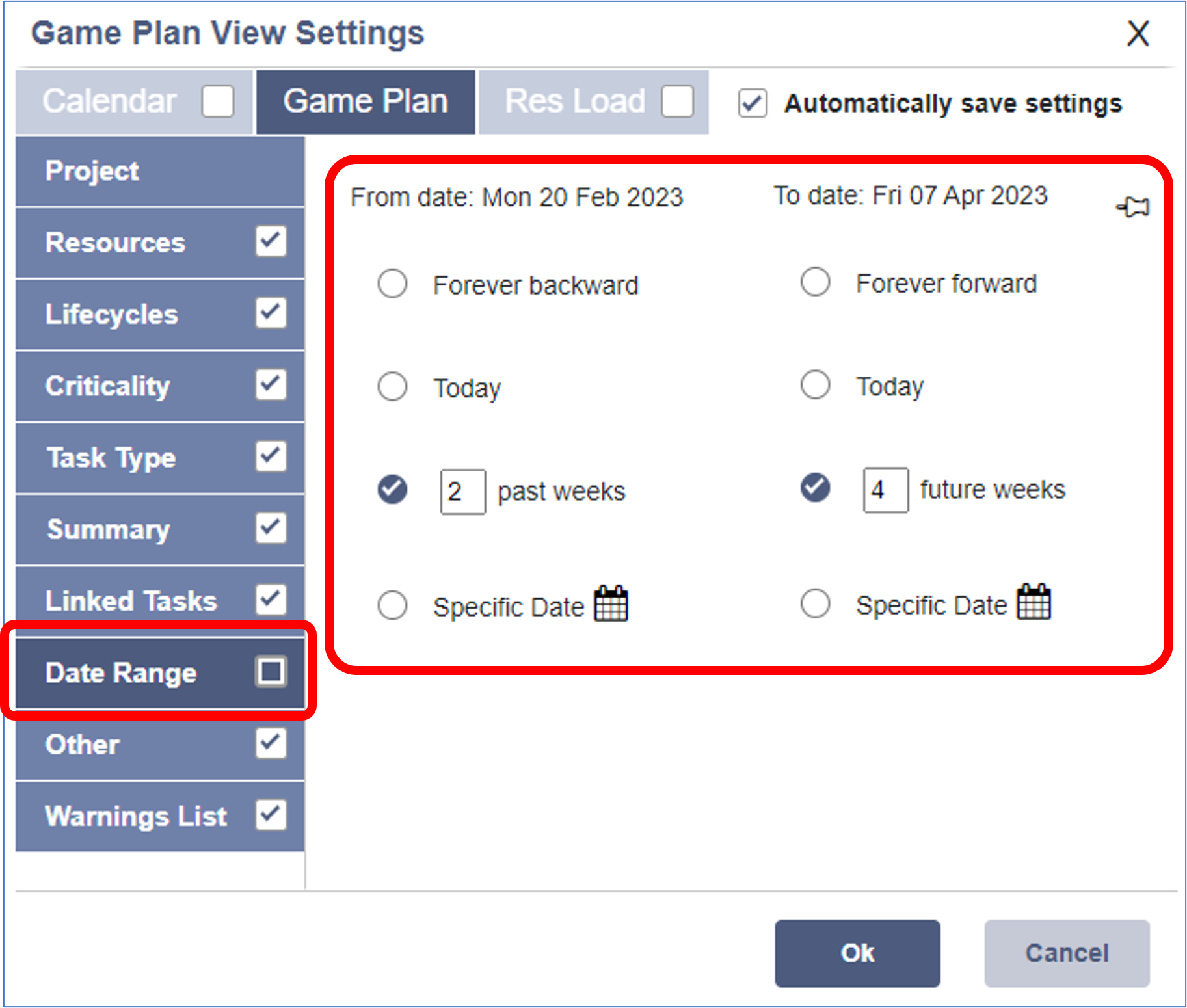Viewport: 1187px width, 1008px height.
Task: Toggle Automatically save settings checkbox
Action: coord(753,103)
